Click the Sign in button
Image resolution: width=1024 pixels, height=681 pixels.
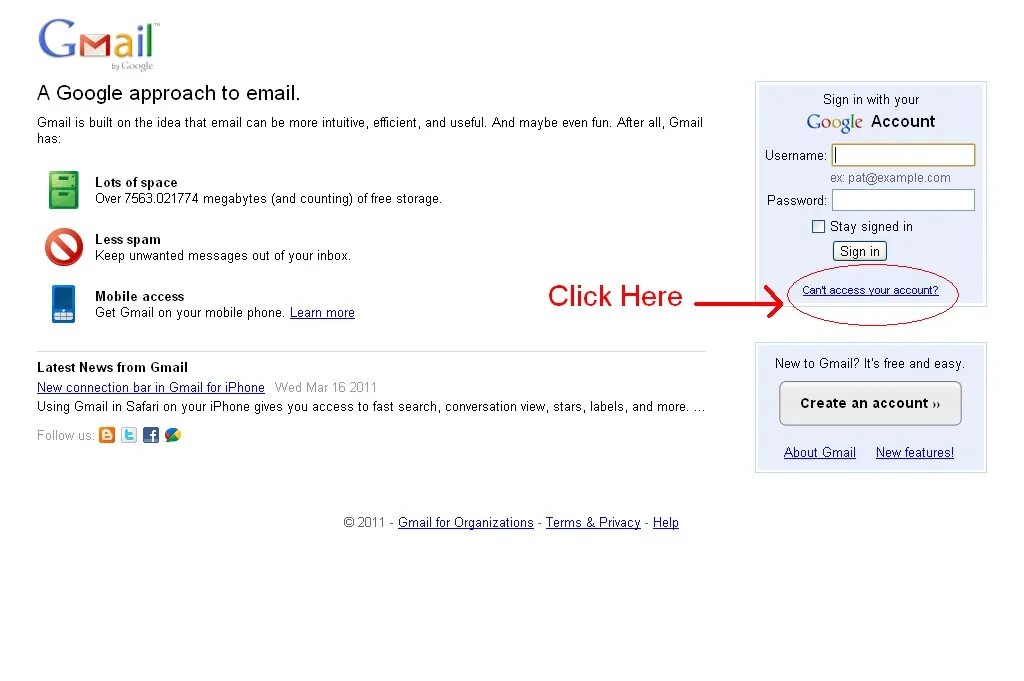859,251
